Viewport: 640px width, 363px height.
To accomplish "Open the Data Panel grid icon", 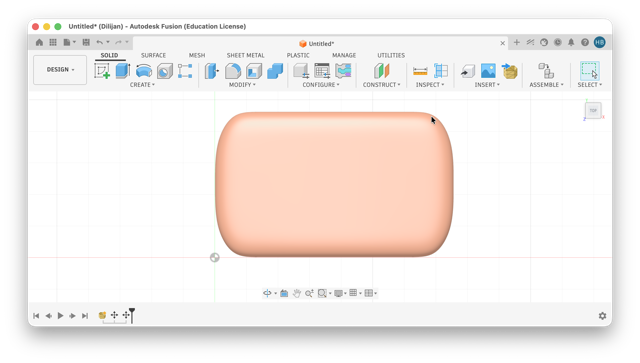I will pos(53,42).
